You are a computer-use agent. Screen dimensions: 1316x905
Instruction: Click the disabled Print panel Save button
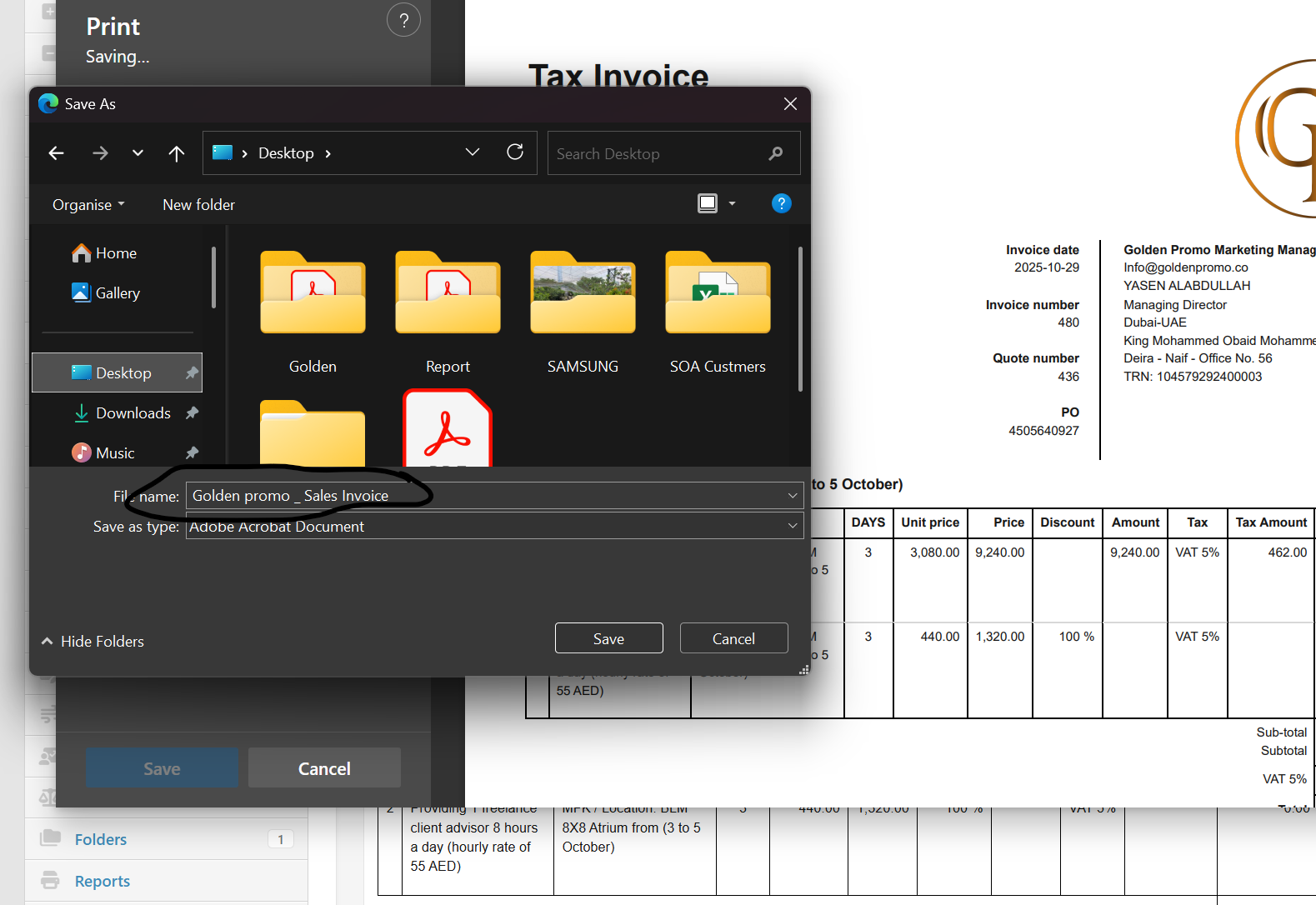coord(162,768)
